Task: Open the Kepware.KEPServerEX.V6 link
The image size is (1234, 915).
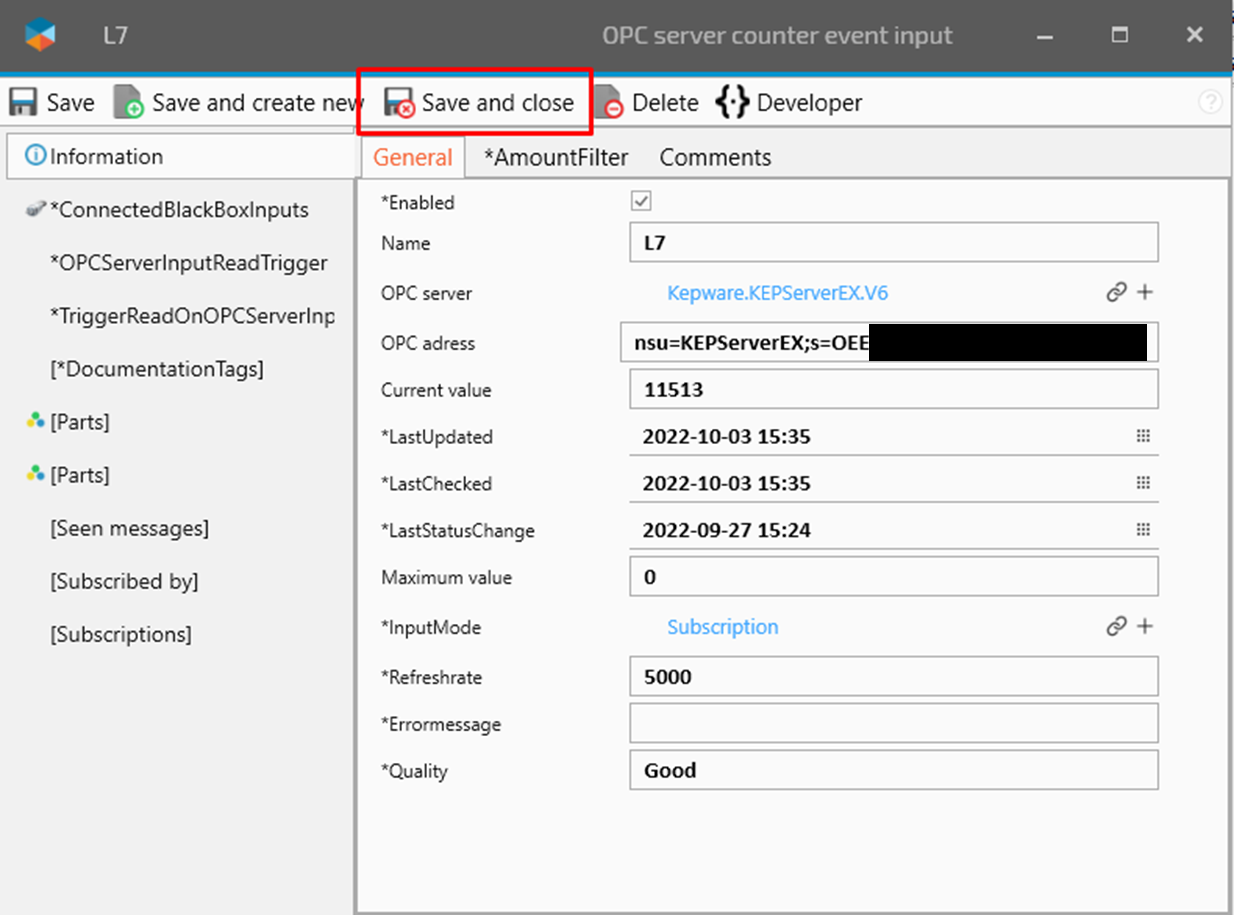Action: 777,293
